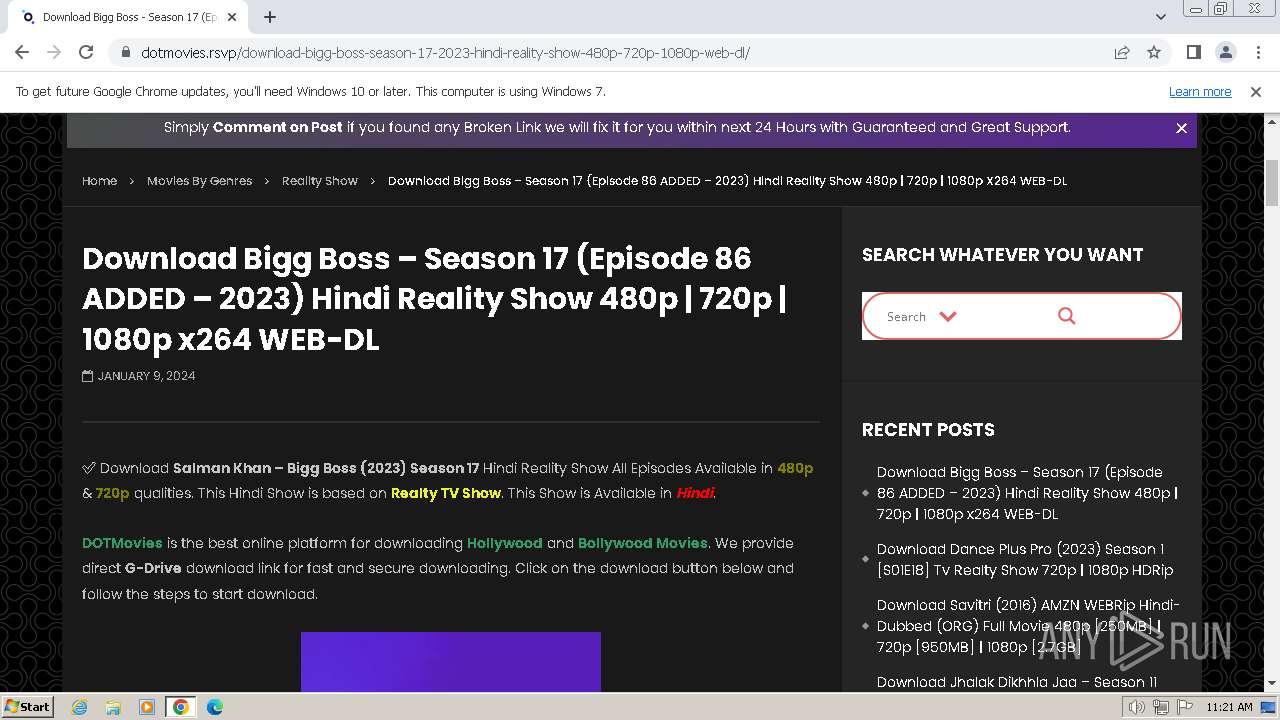
Task: Open recent post Bigg Boss Season 17
Action: point(1027,493)
